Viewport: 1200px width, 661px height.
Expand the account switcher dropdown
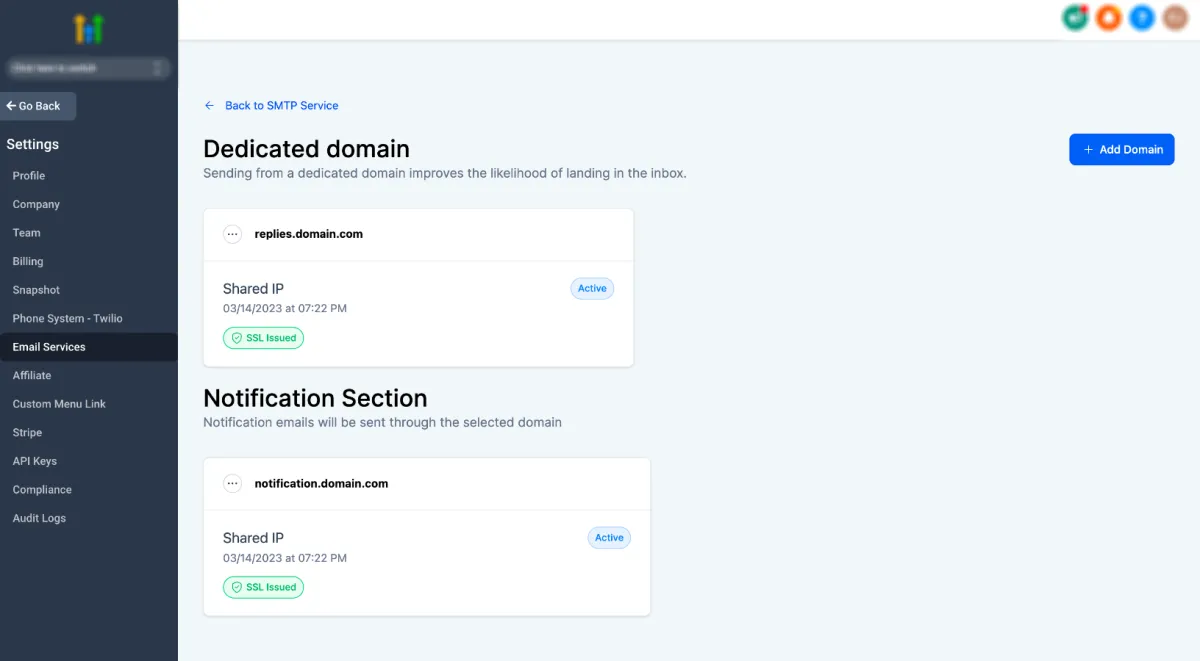pyautogui.click(x=89, y=68)
